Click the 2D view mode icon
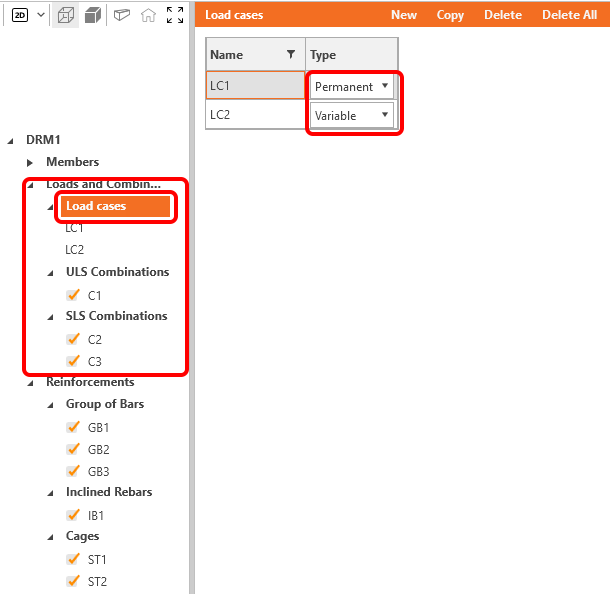This screenshot has width=610, height=594. 20,15
